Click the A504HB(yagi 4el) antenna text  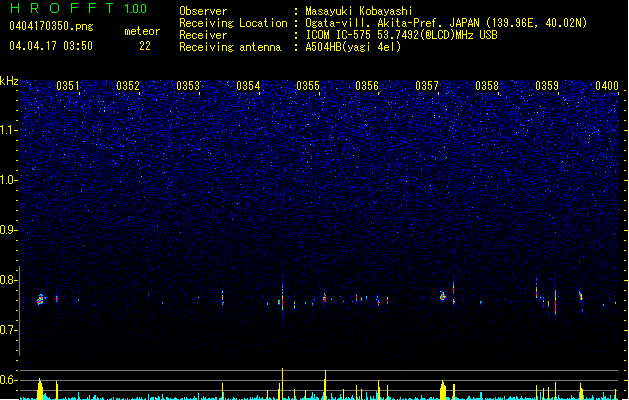click(353, 47)
